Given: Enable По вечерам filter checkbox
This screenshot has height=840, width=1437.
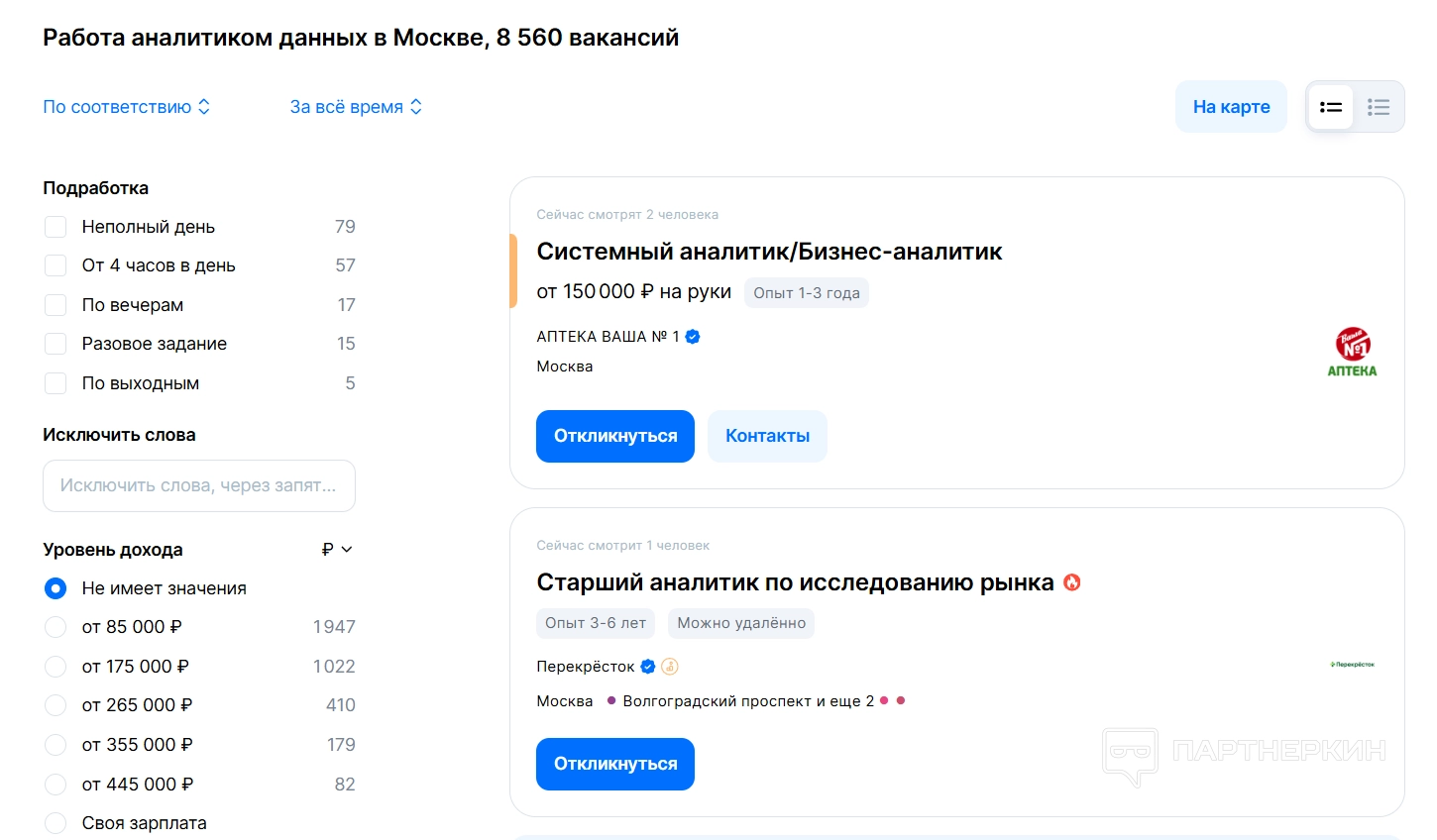Looking at the screenshot, I should [x=55, y=305].
